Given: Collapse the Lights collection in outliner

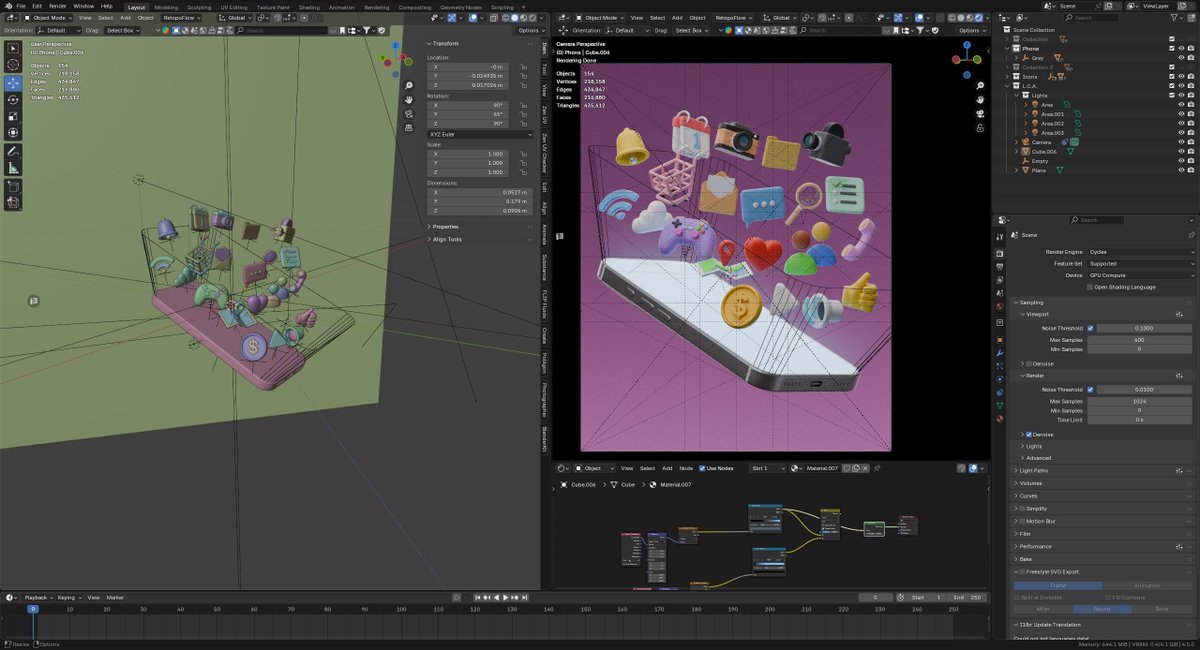Looking at the screenshot, I should [x=1016, y=95].
